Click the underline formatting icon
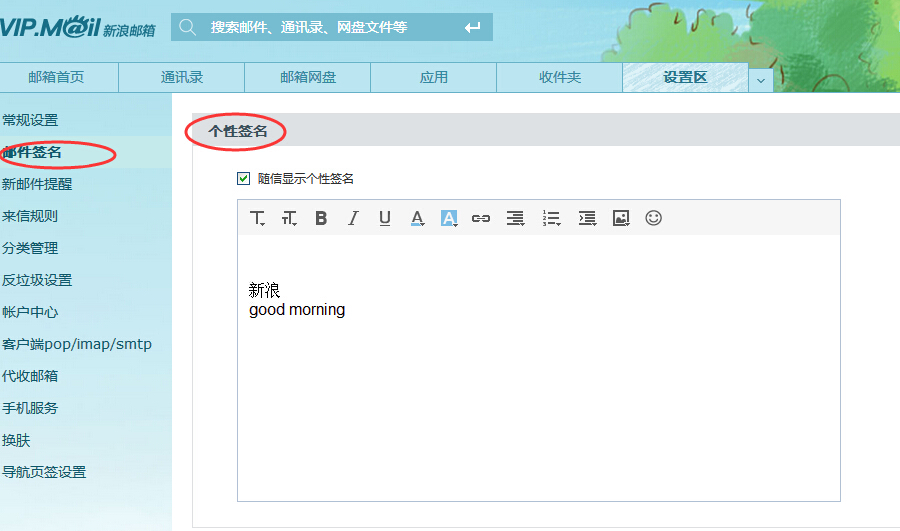 point(385,218)
